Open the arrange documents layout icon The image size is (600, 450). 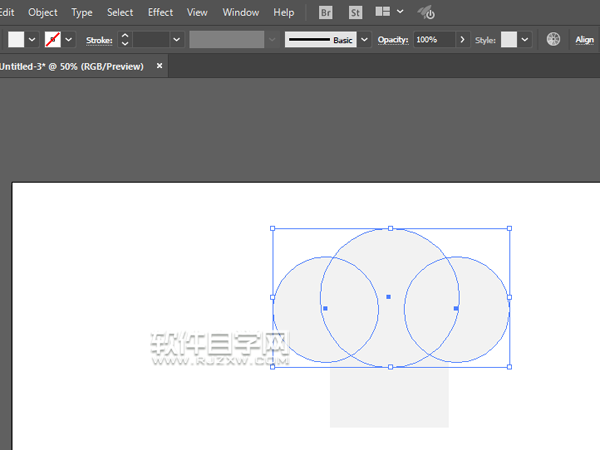click(383, 13)
